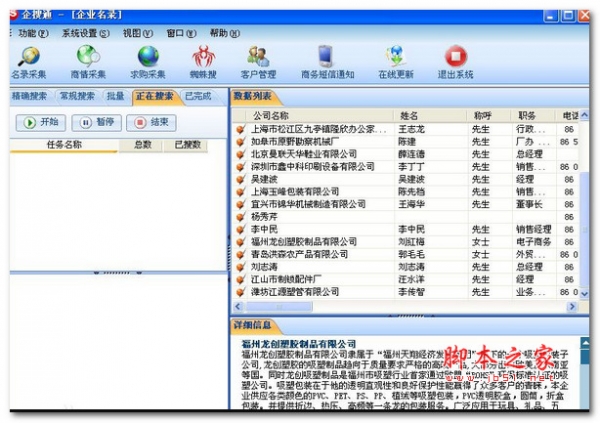
Task: Open the 商情采集 globe tool
Action: 88,62
